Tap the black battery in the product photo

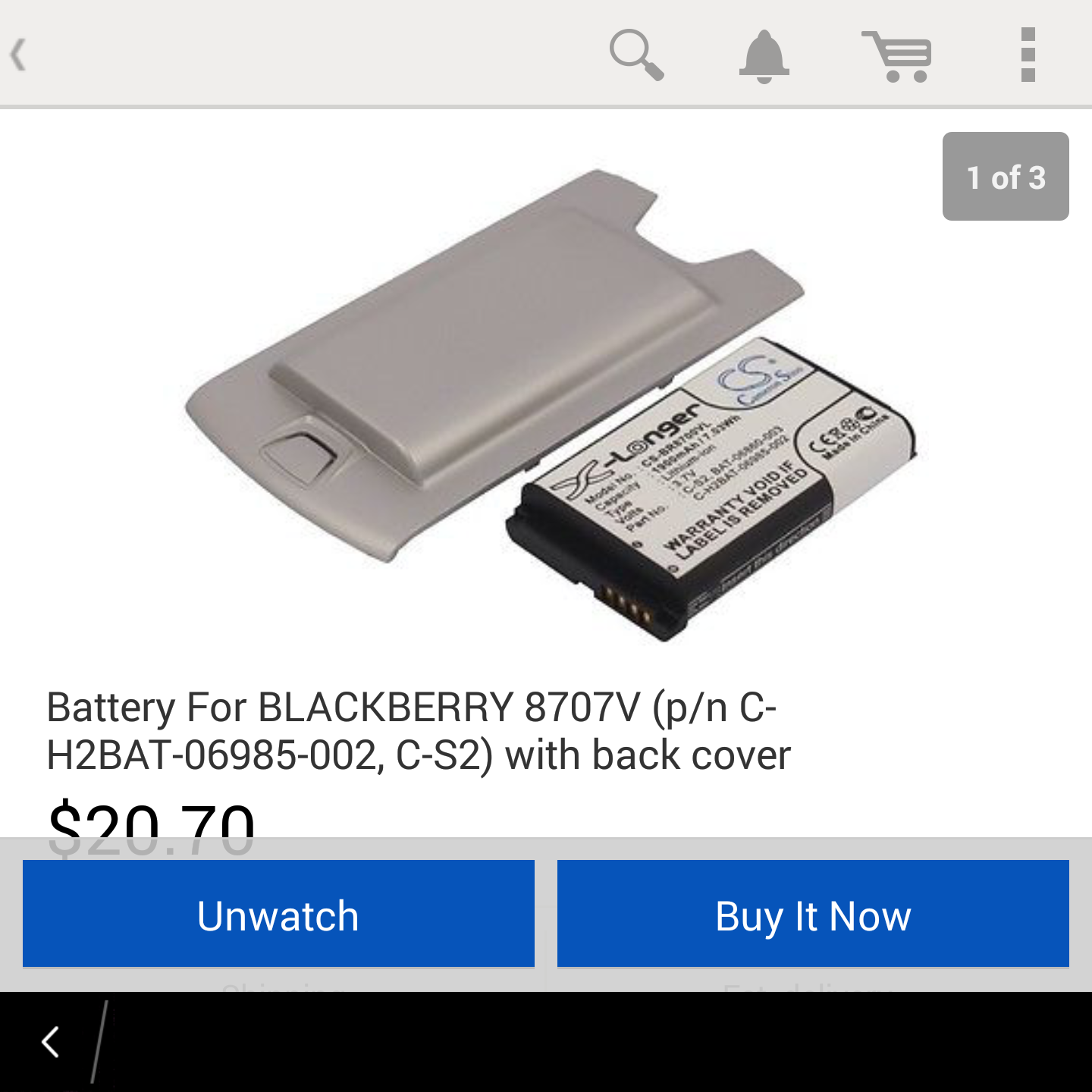(x=711, y=489)
